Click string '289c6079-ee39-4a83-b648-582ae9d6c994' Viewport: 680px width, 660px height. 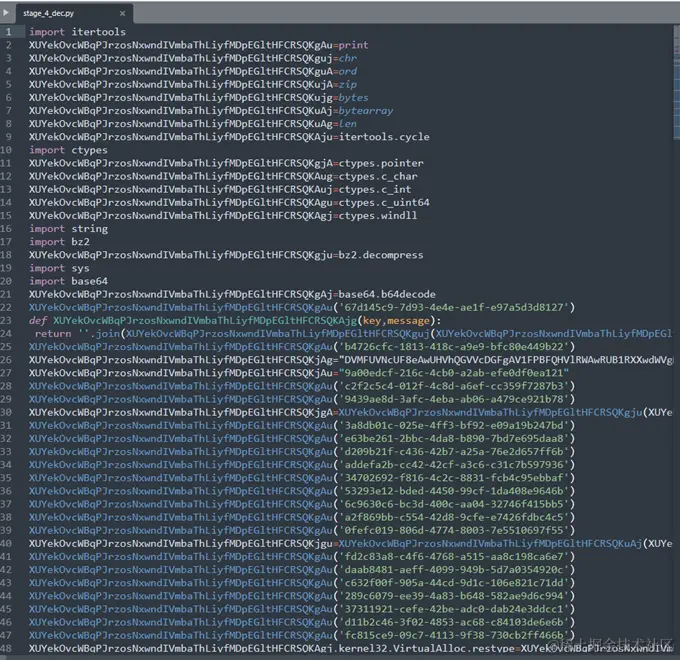(x=454, y=596)
